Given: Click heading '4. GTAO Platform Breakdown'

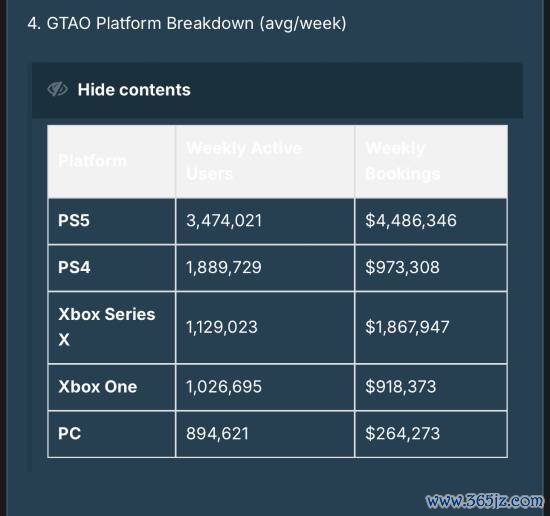Looking at the screenshot, I should coord(187,24).
